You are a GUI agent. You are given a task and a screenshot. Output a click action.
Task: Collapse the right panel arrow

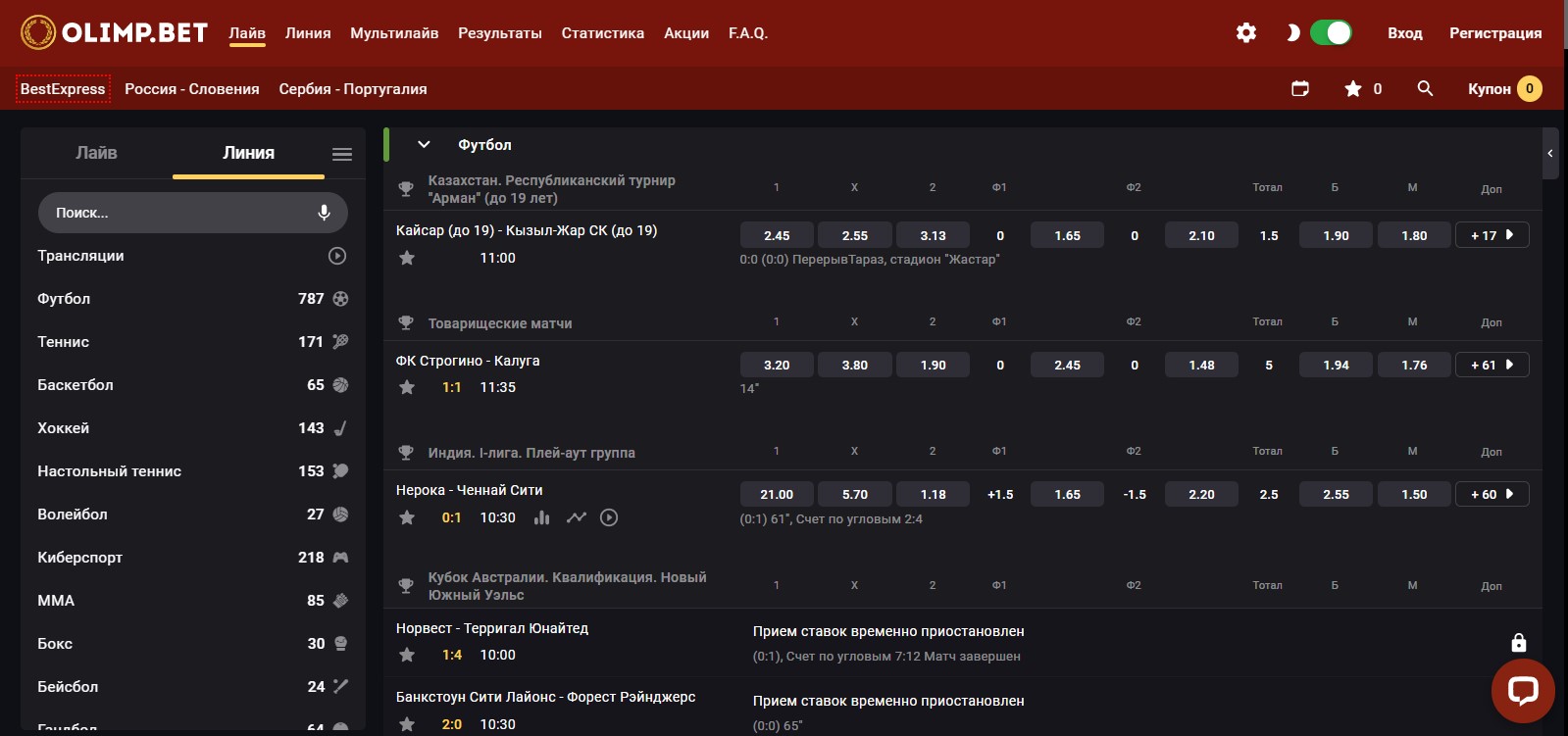pos(1550,153)
